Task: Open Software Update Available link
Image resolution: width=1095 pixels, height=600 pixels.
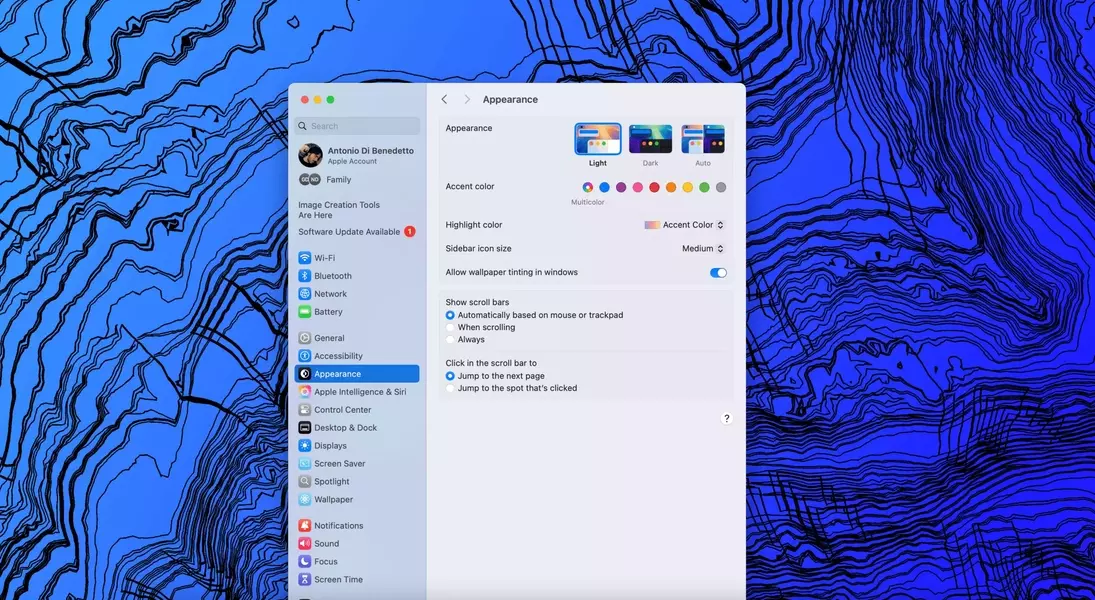Action: 349,232
